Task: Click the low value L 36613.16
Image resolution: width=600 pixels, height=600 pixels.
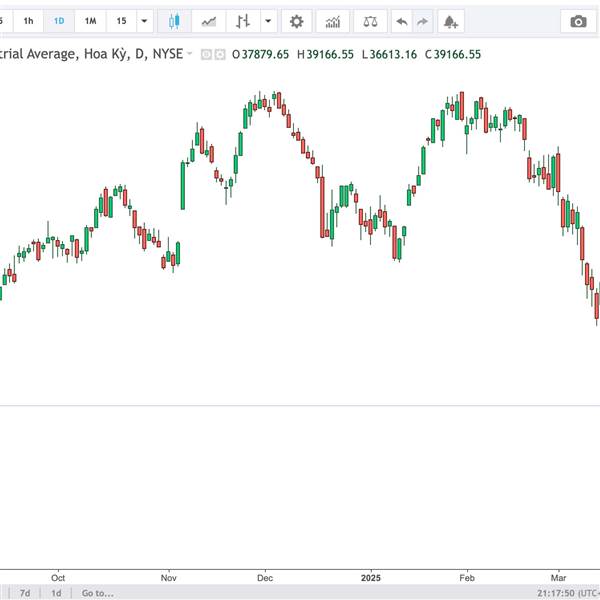Action: (389, 54)
